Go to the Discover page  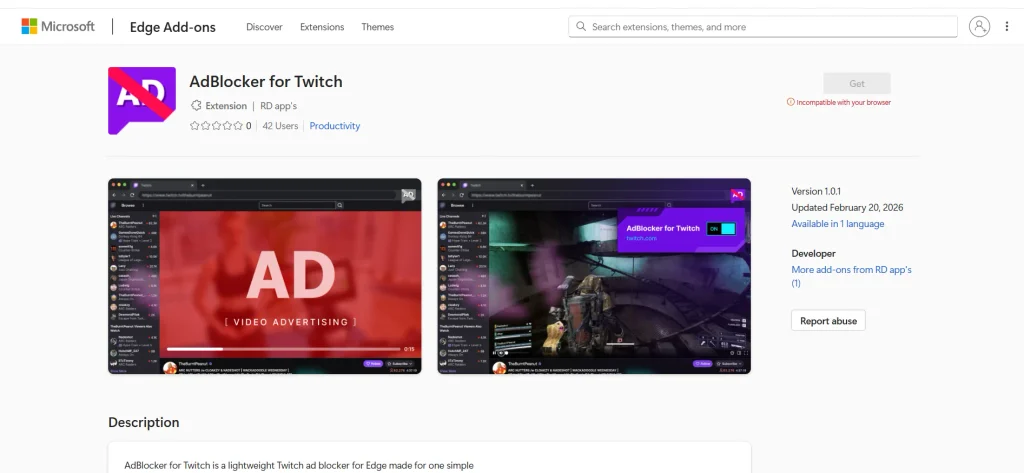pos(264,27)
